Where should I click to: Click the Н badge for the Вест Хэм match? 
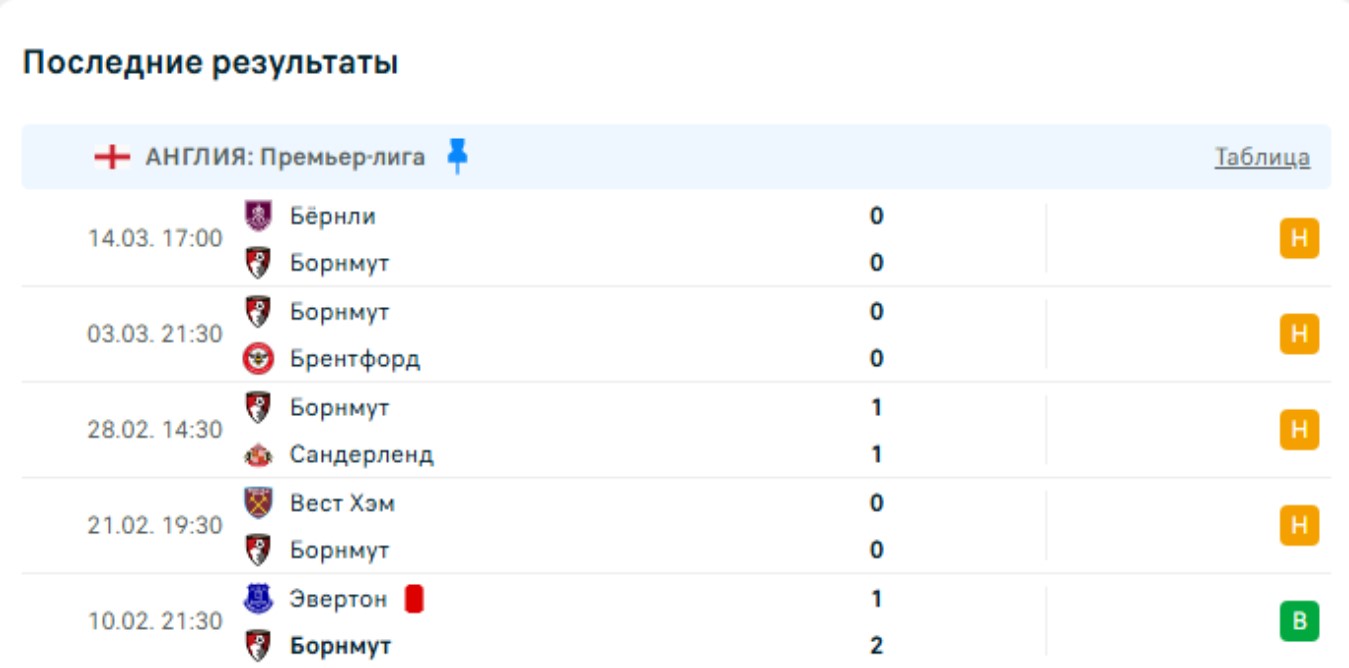point(1299,526)
